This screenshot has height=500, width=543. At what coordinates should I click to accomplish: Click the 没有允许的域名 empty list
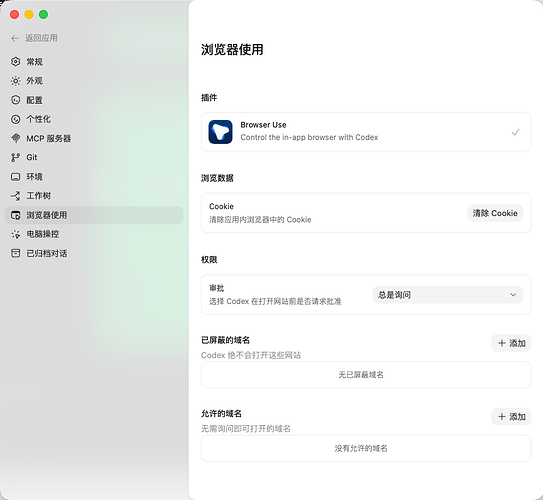click(366, 448)
